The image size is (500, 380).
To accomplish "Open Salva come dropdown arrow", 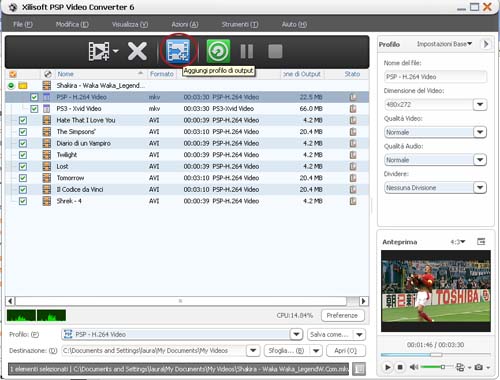I will coord(359,334).
